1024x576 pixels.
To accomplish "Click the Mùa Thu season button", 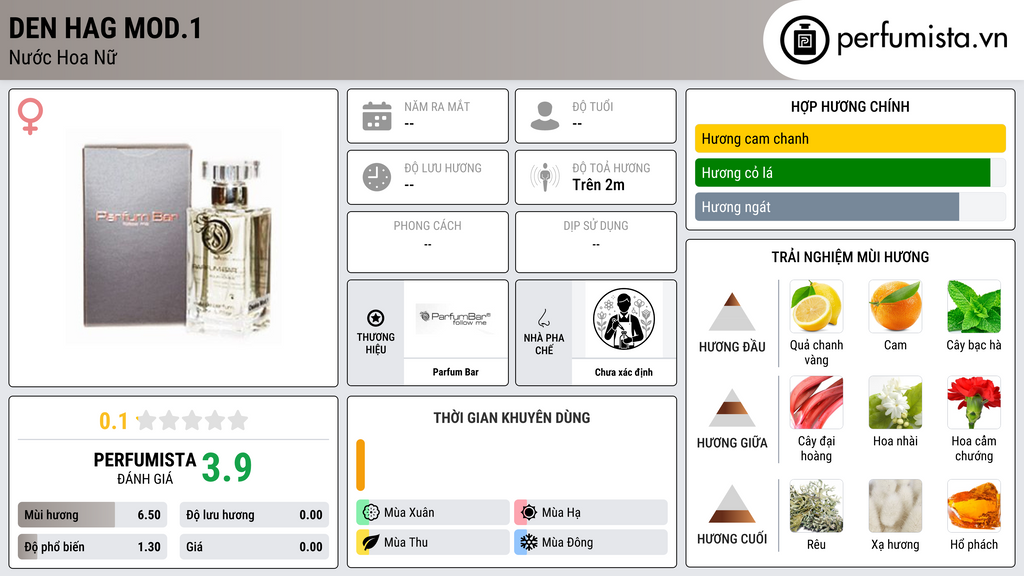I will pos(433,542).
